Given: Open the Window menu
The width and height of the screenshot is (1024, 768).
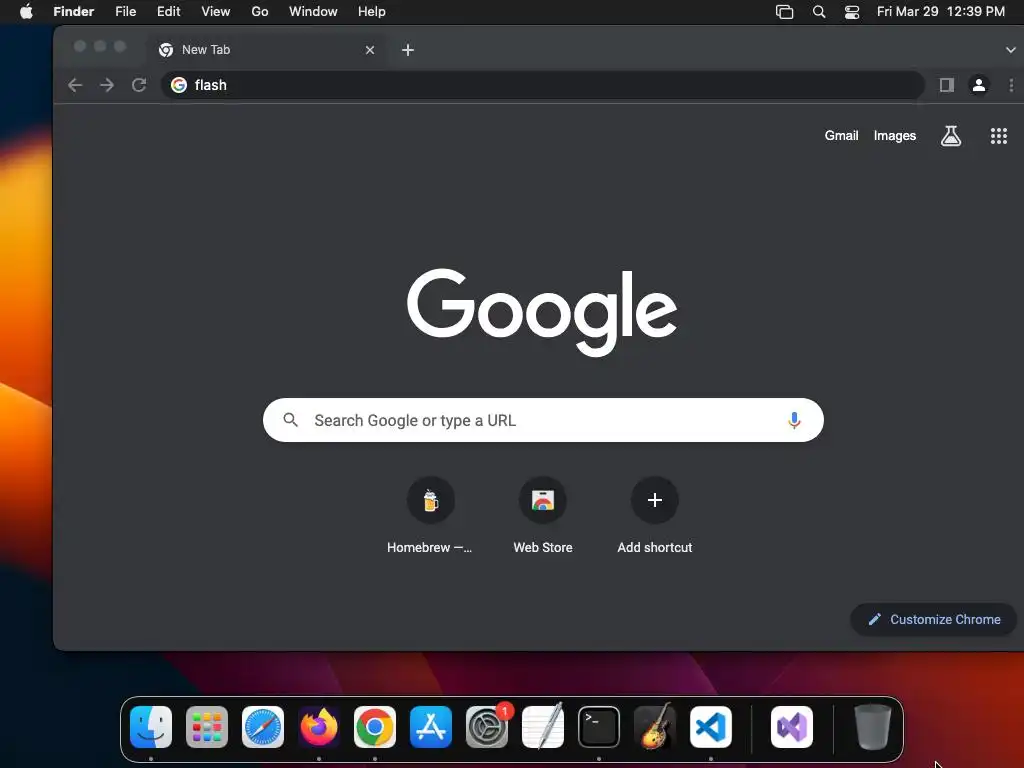Looking at the screenshot, I should coord(313,11).
